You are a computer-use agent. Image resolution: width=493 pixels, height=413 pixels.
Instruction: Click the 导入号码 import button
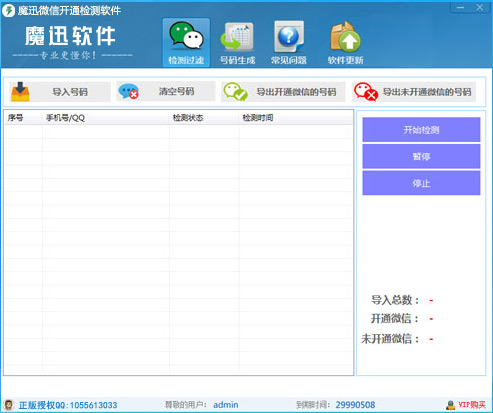[x=60, y=92]
